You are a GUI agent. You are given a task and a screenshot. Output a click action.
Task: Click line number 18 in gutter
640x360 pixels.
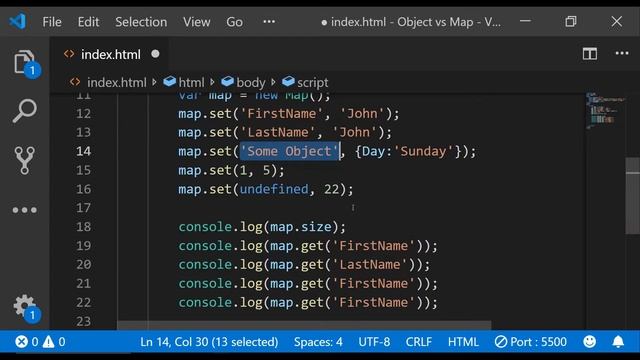83,227
